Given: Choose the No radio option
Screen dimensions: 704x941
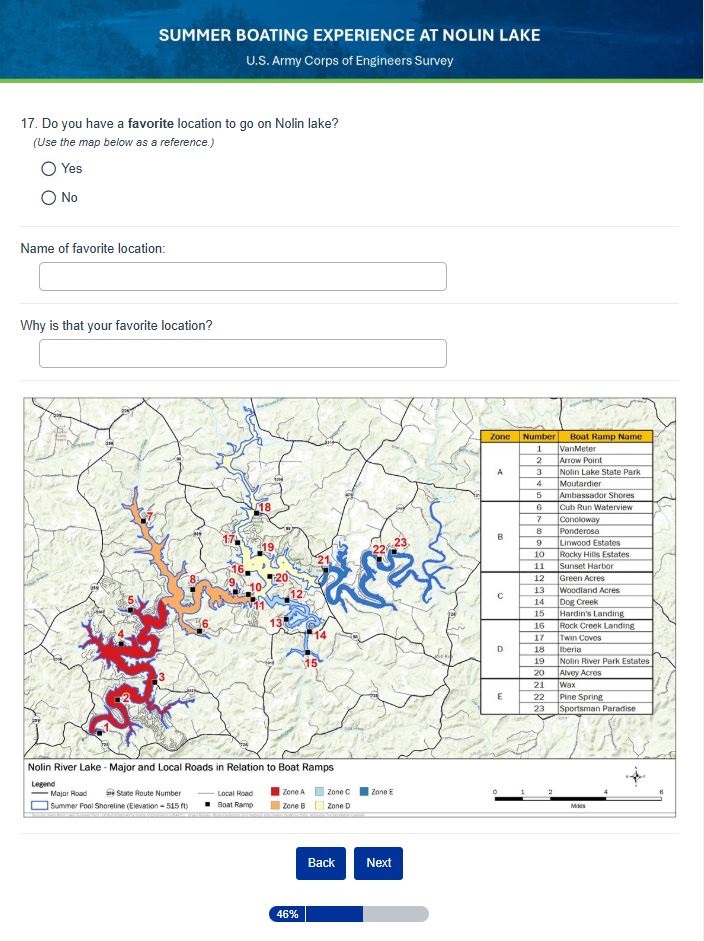Looking at the screenshot, I should pyautogui.click(x=49, y=197).
